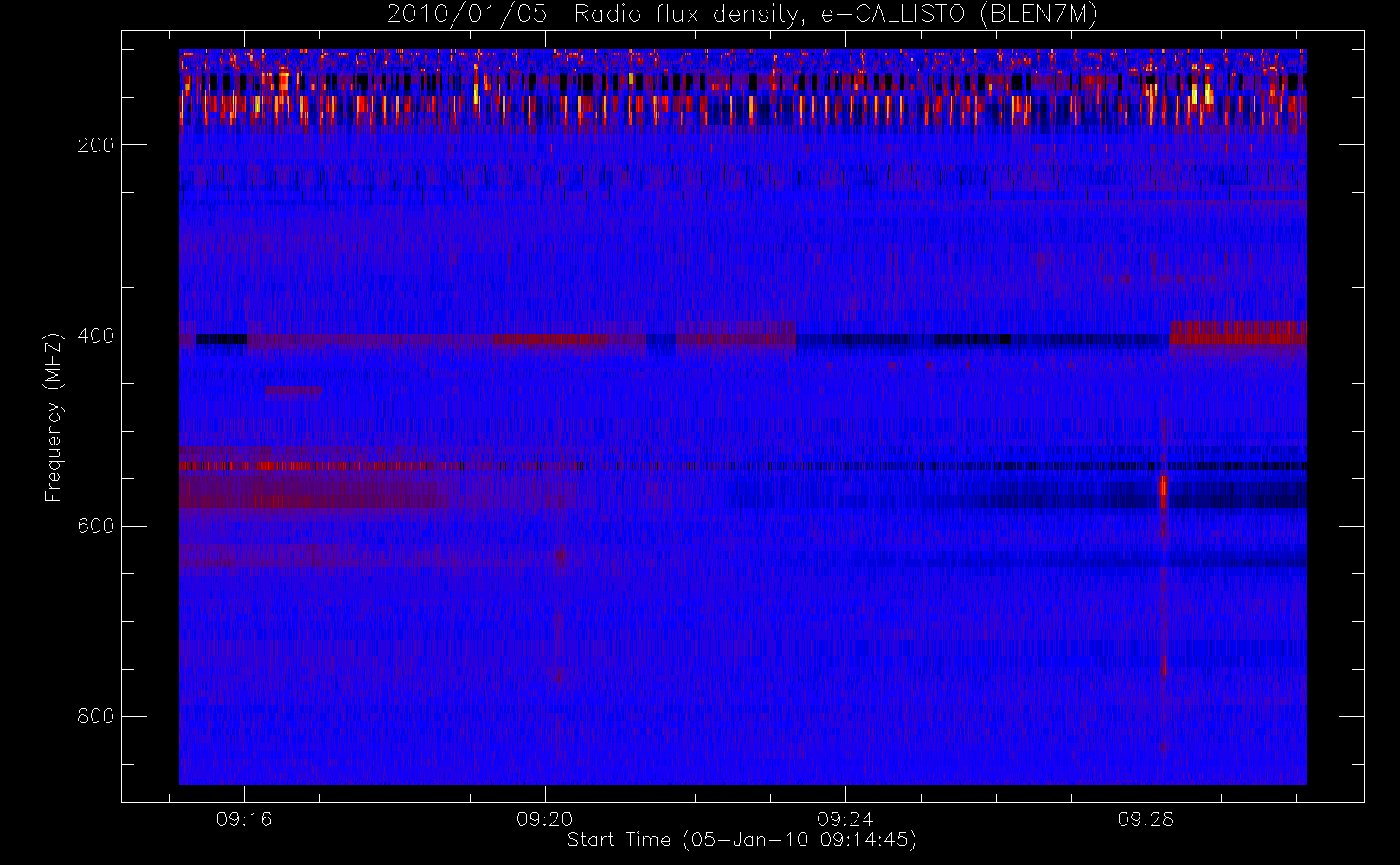
Task: Click the '600' frequency tick label
Action: [x=96, y=526]
